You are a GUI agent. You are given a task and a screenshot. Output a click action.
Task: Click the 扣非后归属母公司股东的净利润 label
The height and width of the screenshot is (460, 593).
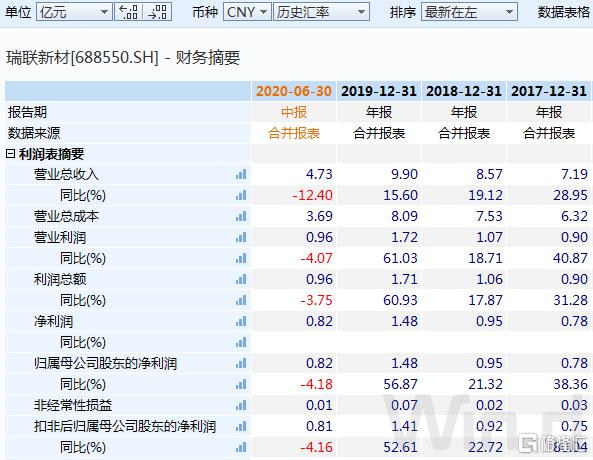coord(125,426)
